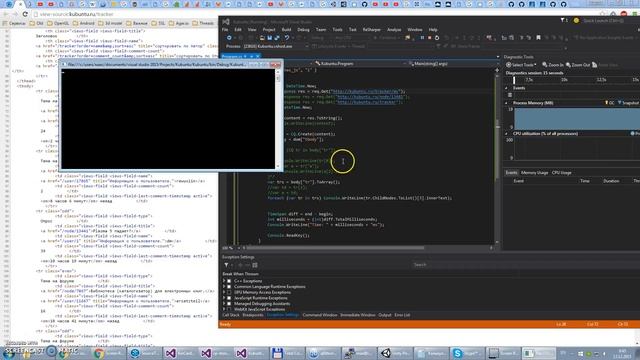Open the Select Tools dropdown in Diagnostic Tools
Image resolution: width=640 pixels, height=360 pixels.
point(521,65)
